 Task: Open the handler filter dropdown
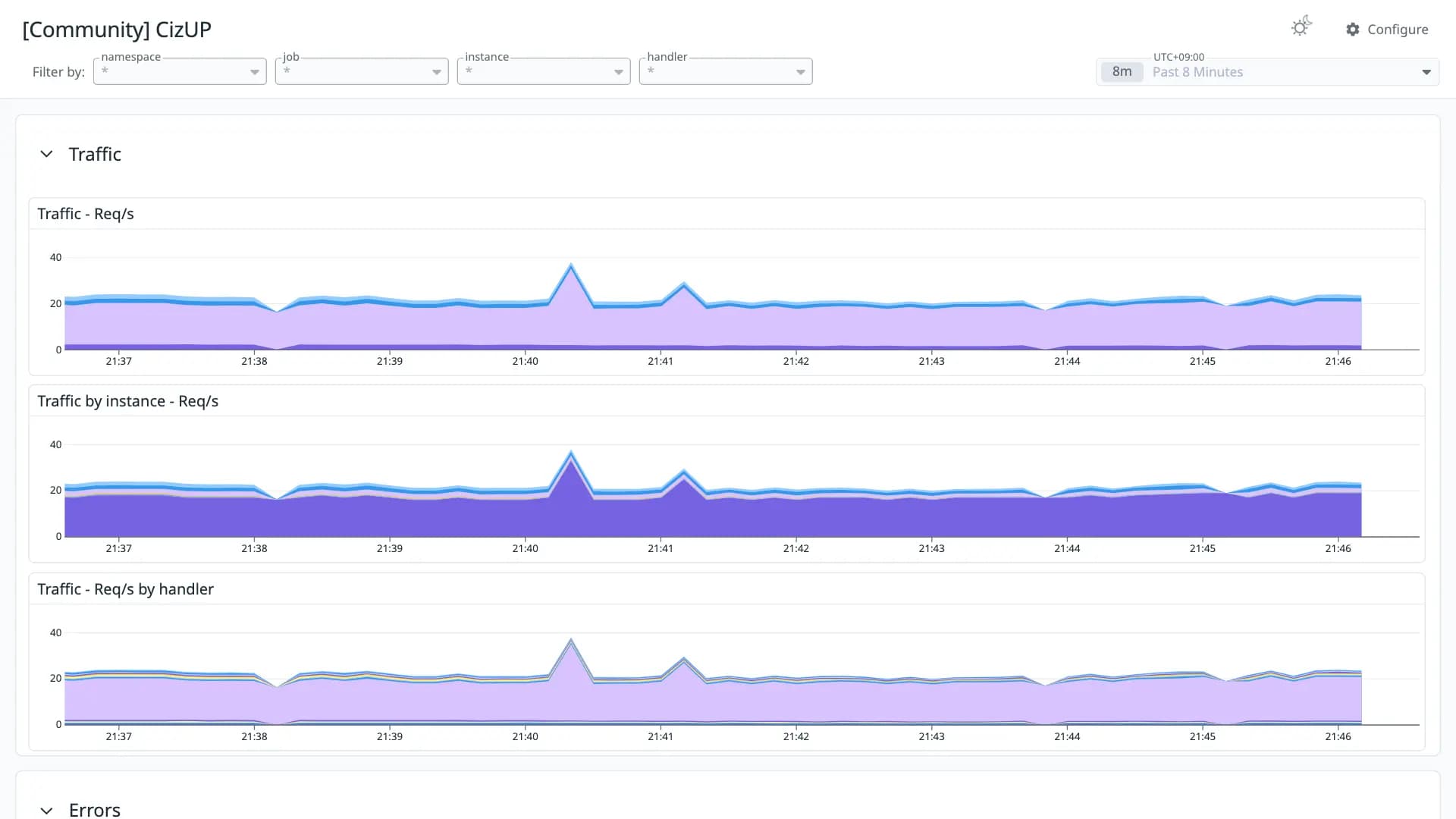726,71
